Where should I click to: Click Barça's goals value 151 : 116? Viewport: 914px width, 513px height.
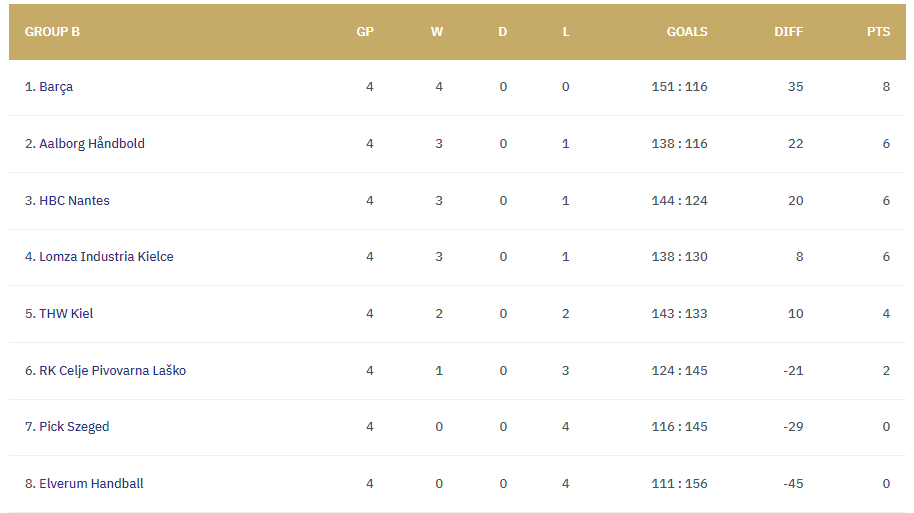[x=679, y=87]
